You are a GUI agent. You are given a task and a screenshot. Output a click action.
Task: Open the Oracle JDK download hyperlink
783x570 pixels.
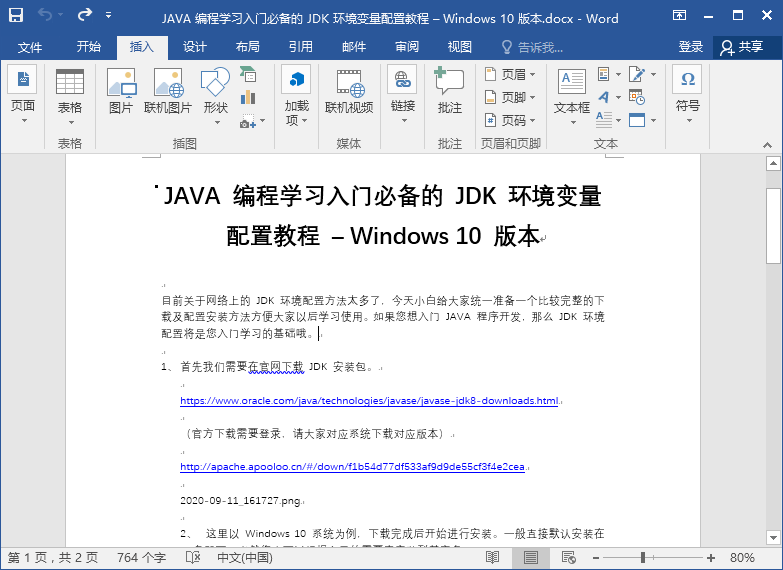(369, 401)
